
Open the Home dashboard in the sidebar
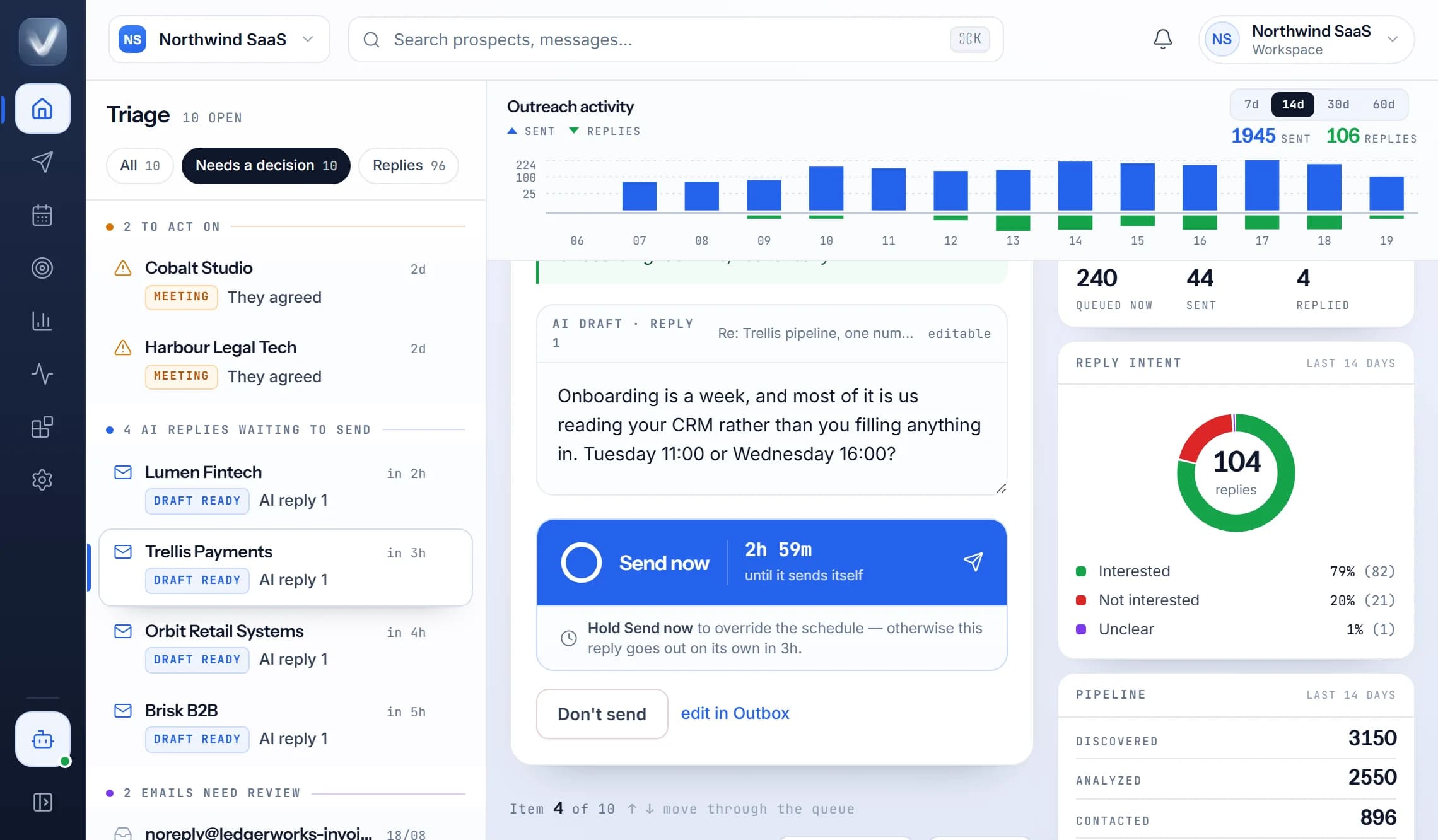click(42, 108)
